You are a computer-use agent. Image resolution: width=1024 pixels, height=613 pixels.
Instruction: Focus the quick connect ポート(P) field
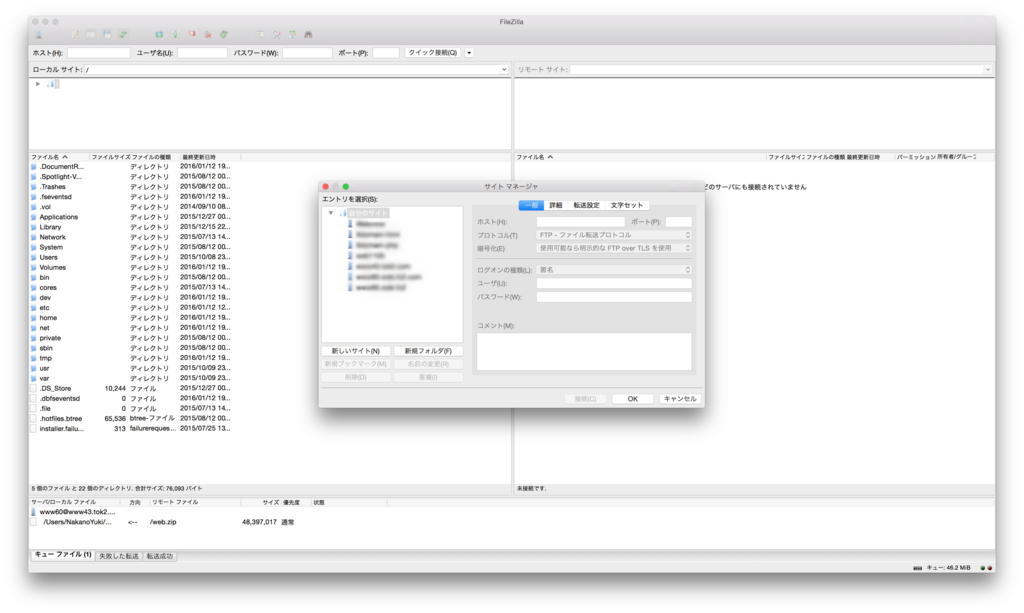click(386, 53)
